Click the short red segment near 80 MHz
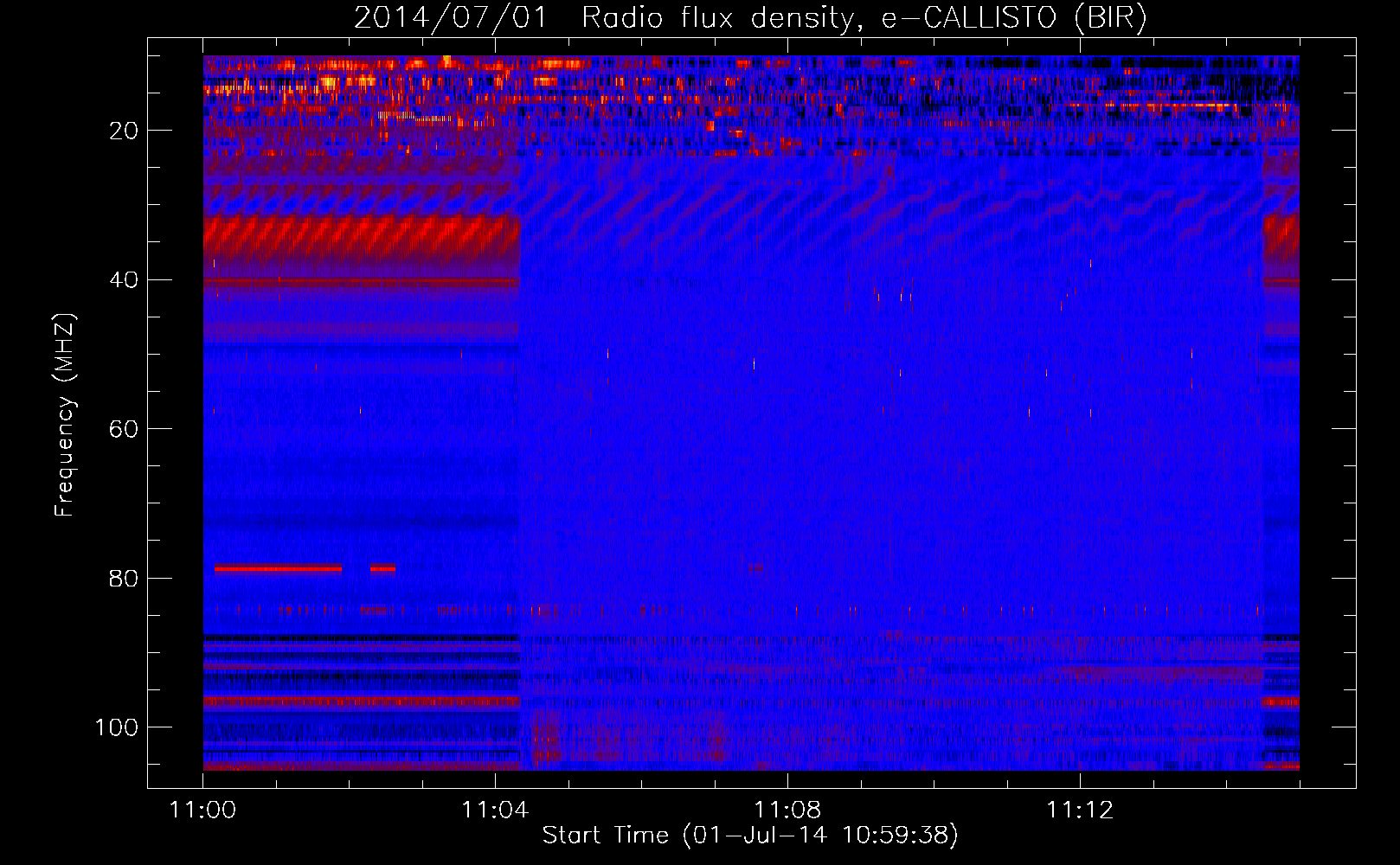Image resolution: width=1400 pixels, height=865 pixels. 382,568
